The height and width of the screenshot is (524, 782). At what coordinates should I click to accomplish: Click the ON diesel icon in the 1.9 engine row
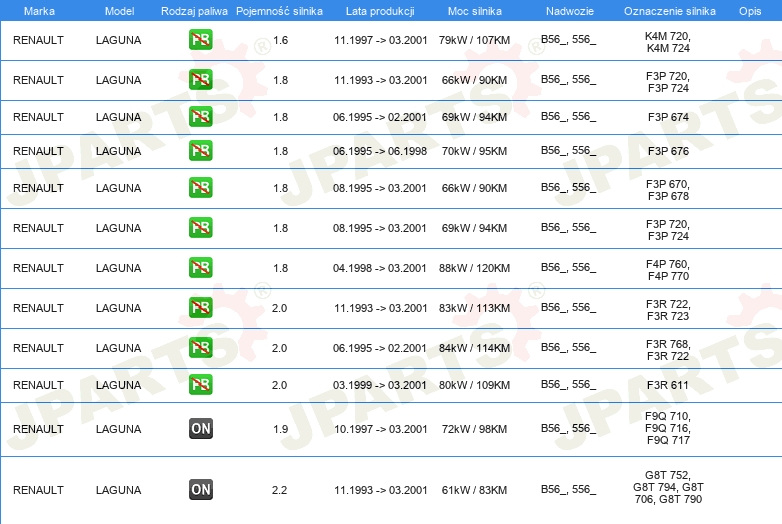point(201,428)
